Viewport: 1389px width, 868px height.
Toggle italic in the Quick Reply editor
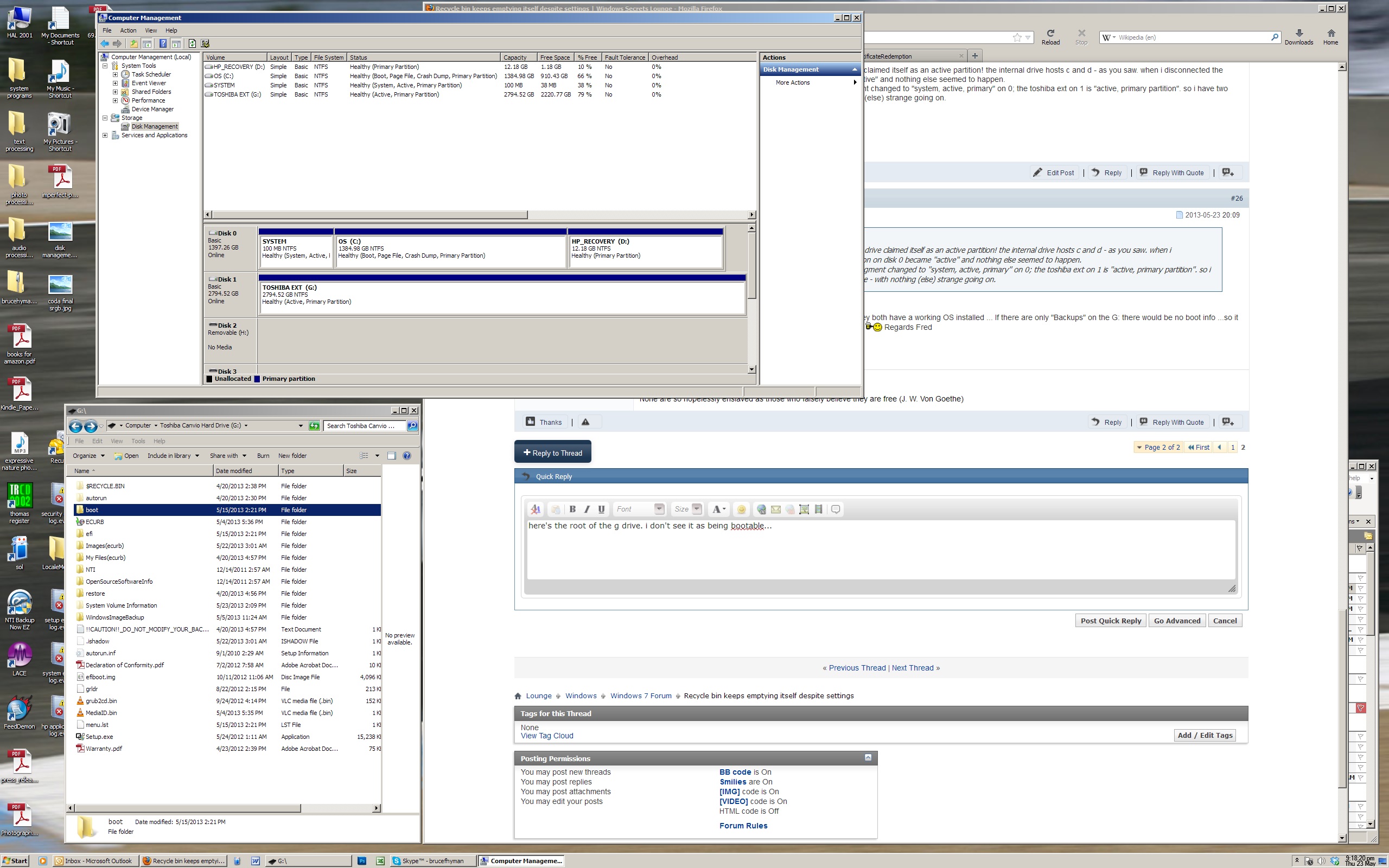[587, 509]
